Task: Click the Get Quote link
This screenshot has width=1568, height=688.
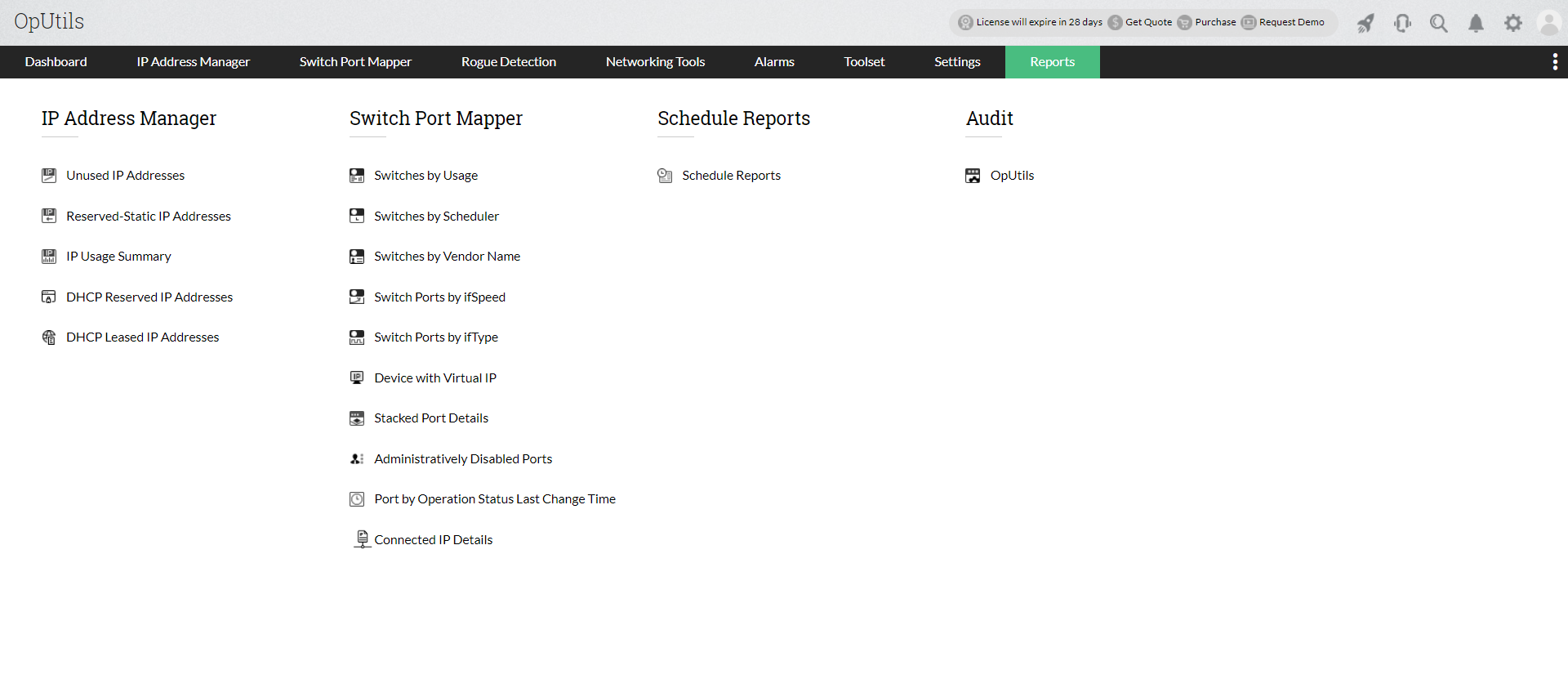Action: click(x=1148, y=22)
